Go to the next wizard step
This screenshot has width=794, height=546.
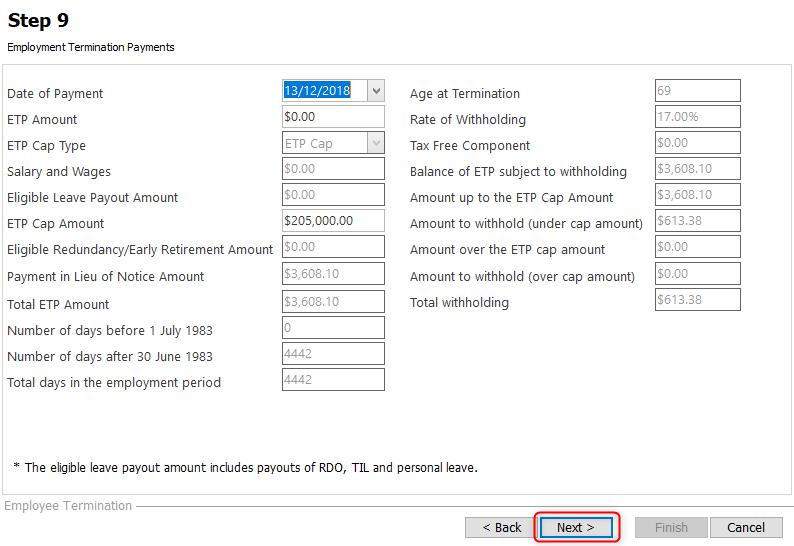(x=576, y=527)
